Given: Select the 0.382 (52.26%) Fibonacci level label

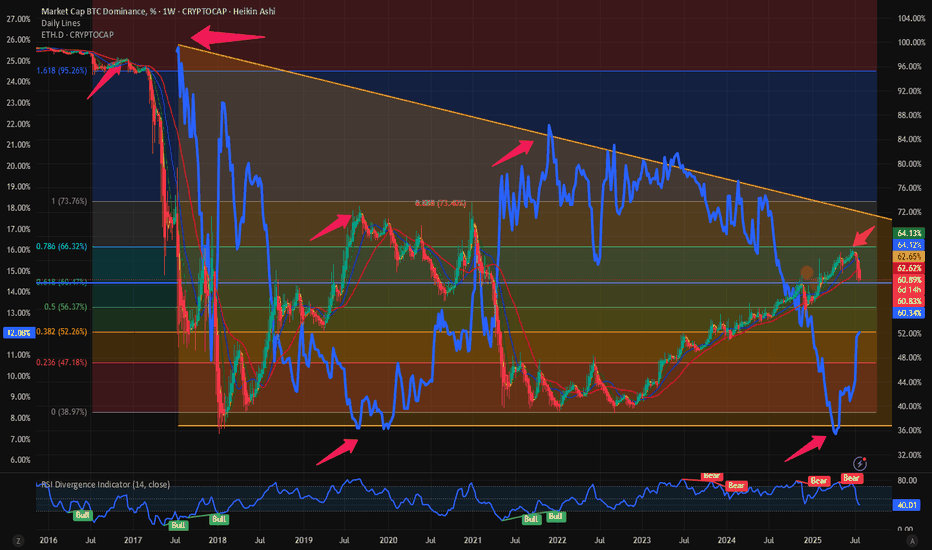Looking at the screenshot, I should (x=62, y=332).
